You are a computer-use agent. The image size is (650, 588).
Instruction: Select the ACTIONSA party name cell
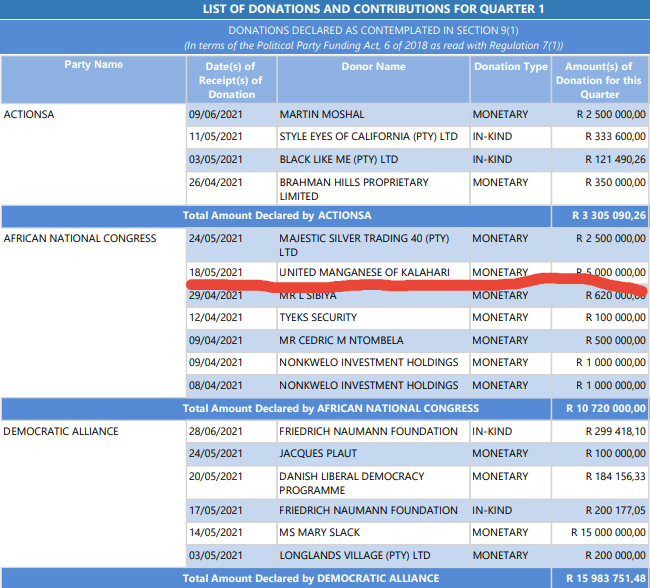pyautogui.click(x=29, y=114)
